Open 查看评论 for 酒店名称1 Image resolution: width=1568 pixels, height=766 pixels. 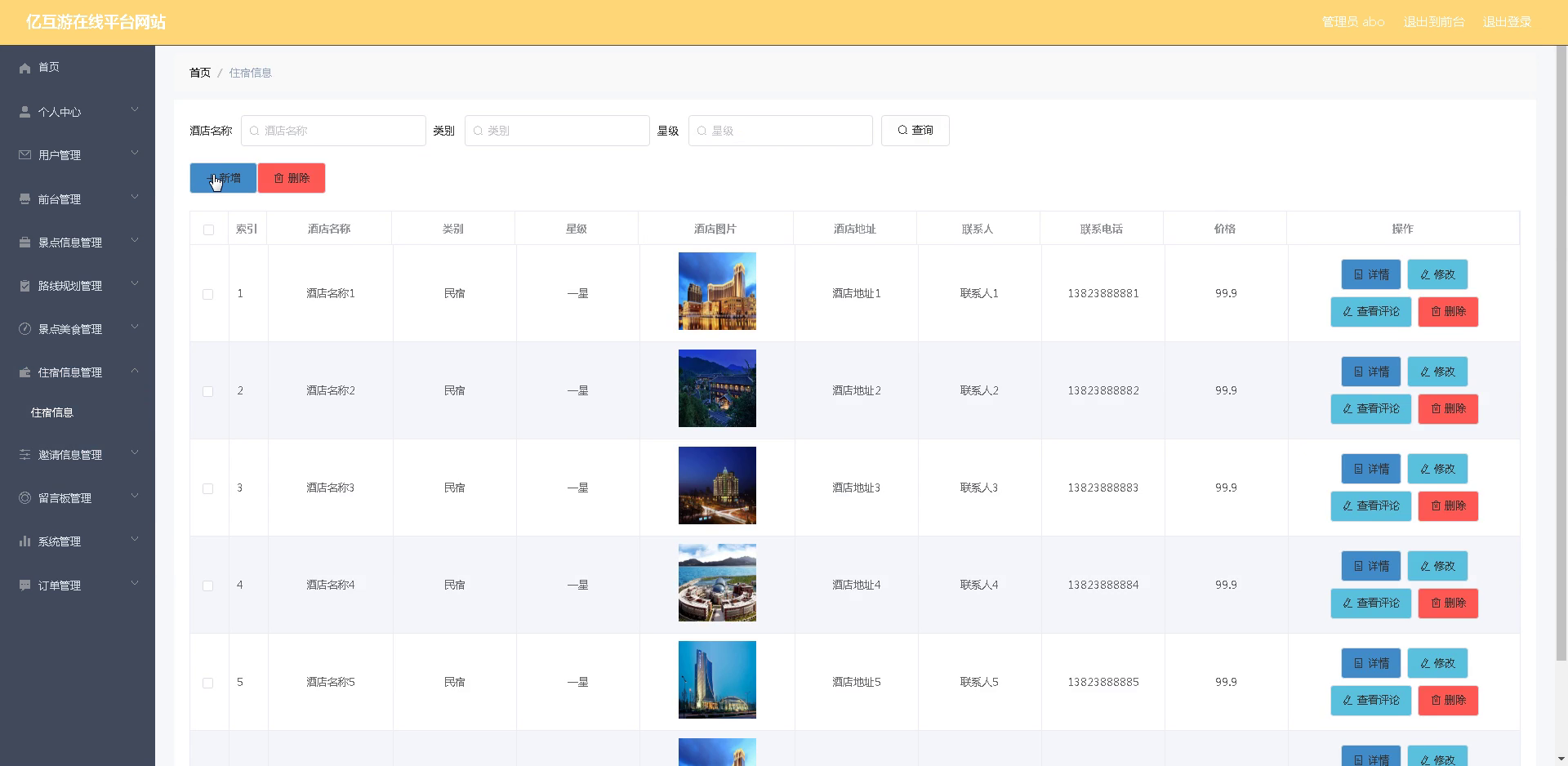pyautogui.click(x=1371, y=311)
